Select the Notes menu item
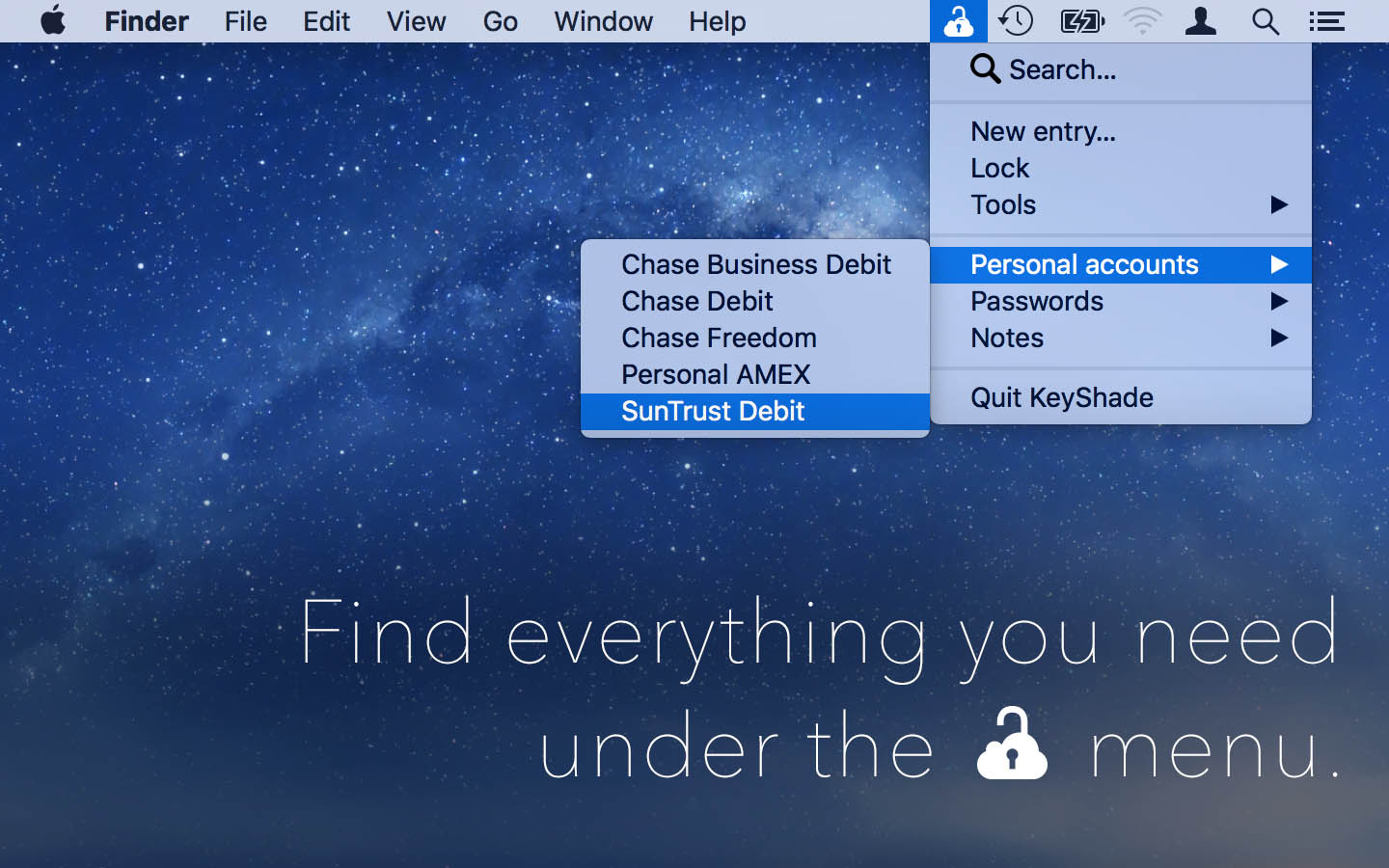Viewport: 1389px width, 868px height. pyautogui.click(x=1121, y=338)
